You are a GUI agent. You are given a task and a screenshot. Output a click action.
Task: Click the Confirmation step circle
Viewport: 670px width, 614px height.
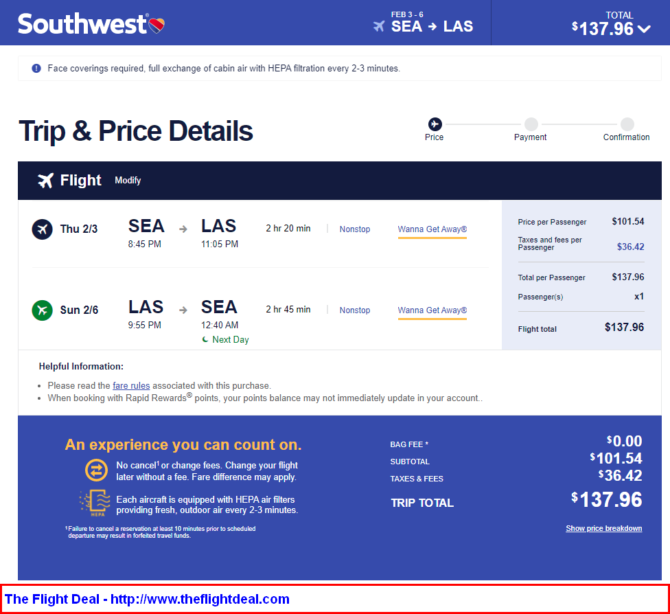pos(627,124)
